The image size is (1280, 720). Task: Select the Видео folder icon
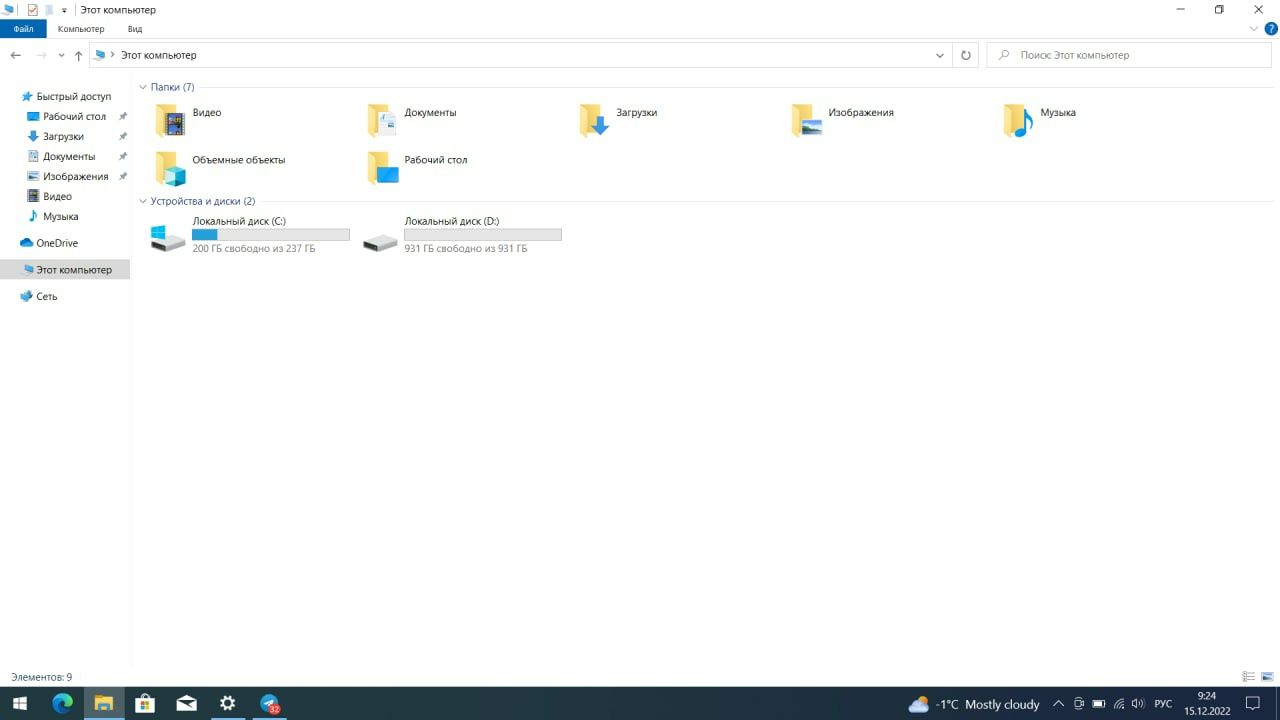click(171, 120)
